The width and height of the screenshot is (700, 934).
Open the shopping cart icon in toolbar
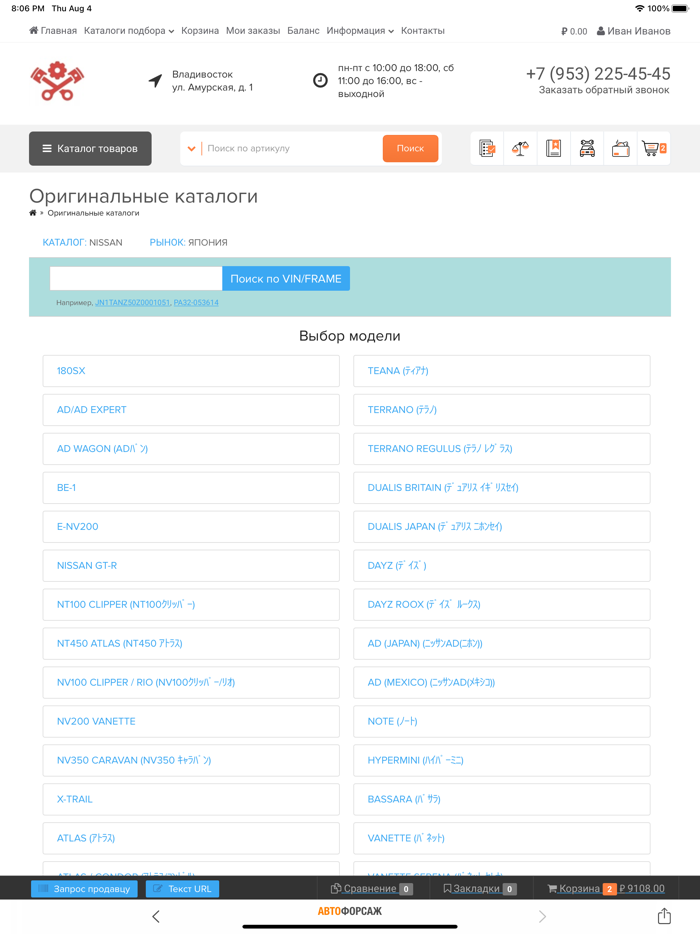point(654,148)
